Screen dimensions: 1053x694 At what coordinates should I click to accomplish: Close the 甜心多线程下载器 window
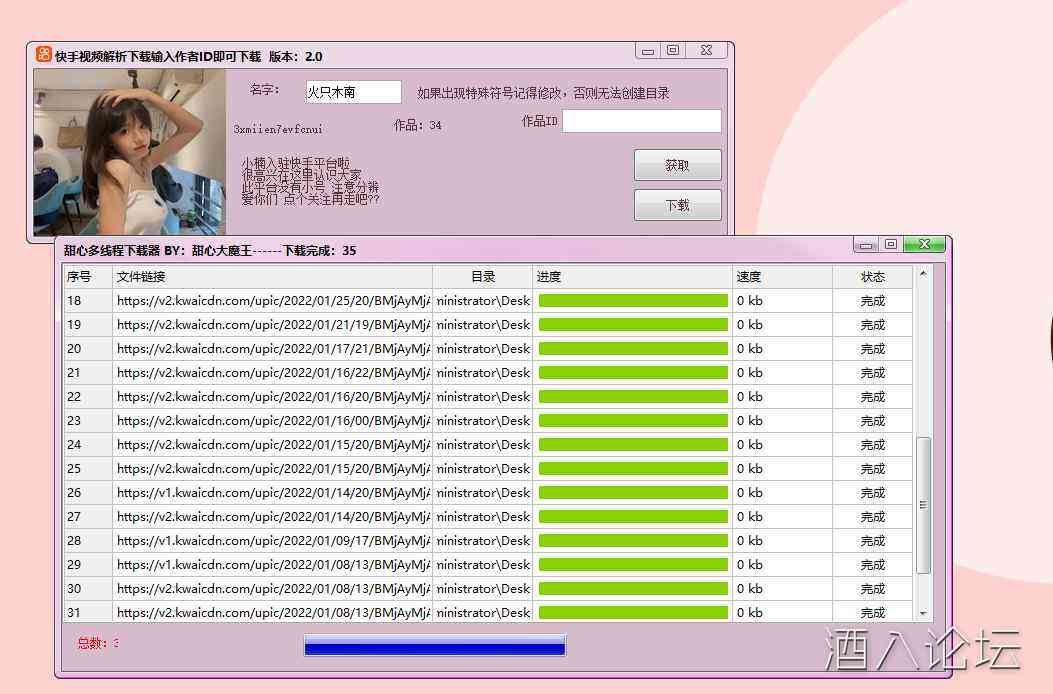click(924, 245)
